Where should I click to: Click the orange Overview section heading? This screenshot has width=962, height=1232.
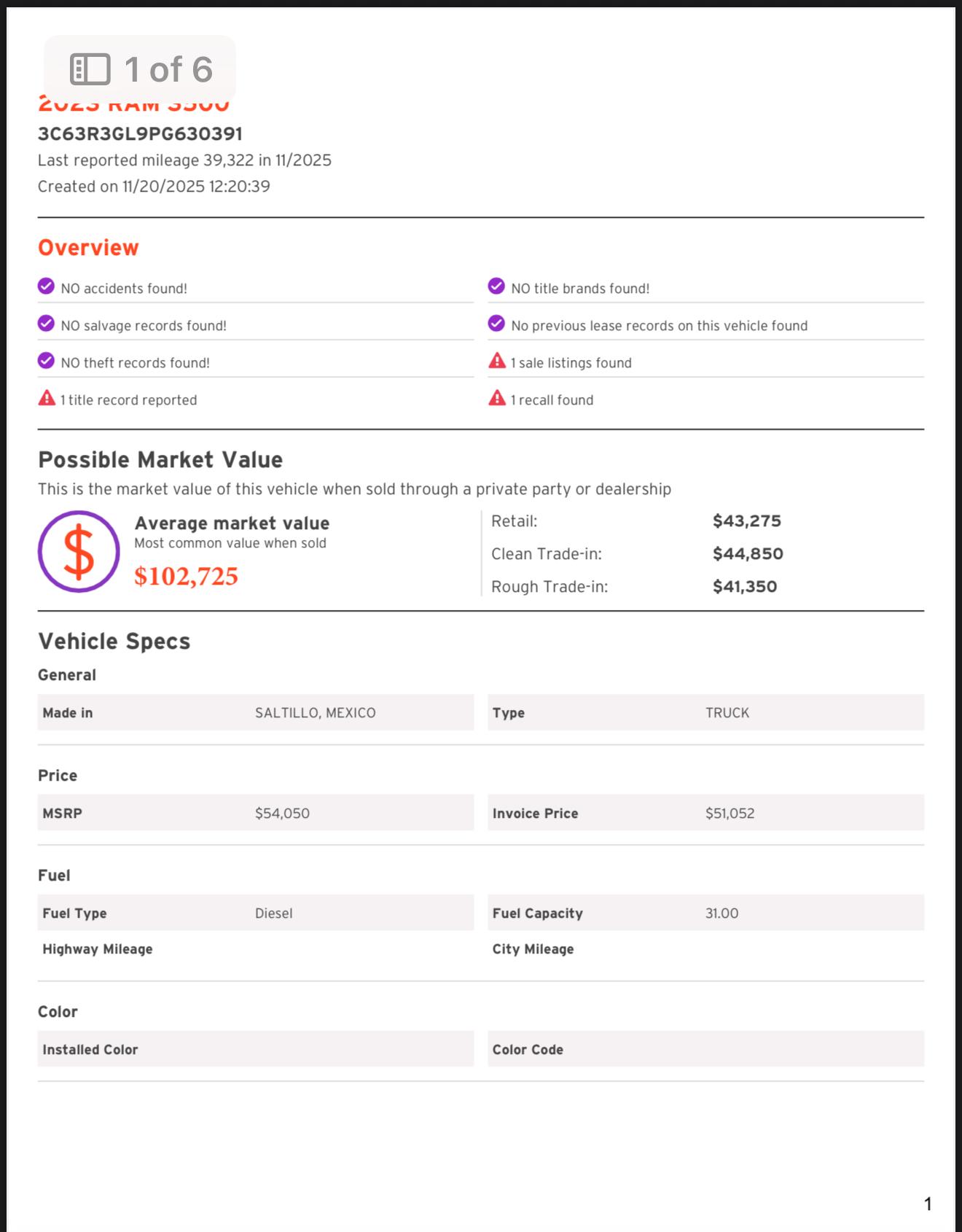[x=88, y=248]
